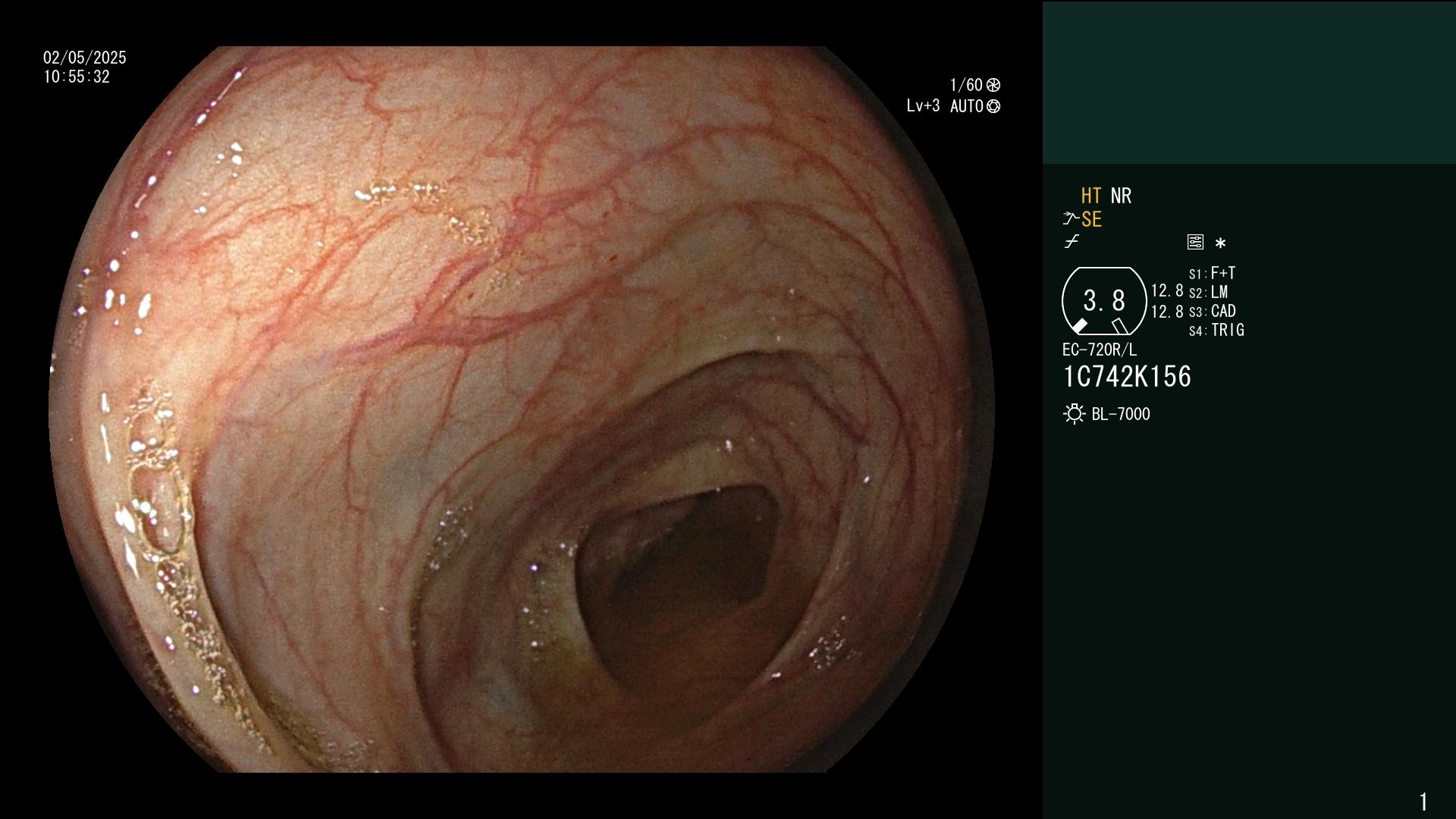Click the lower 12.8 diameter value
This screenshot has height=819, width=1456.
[1167, 312]
